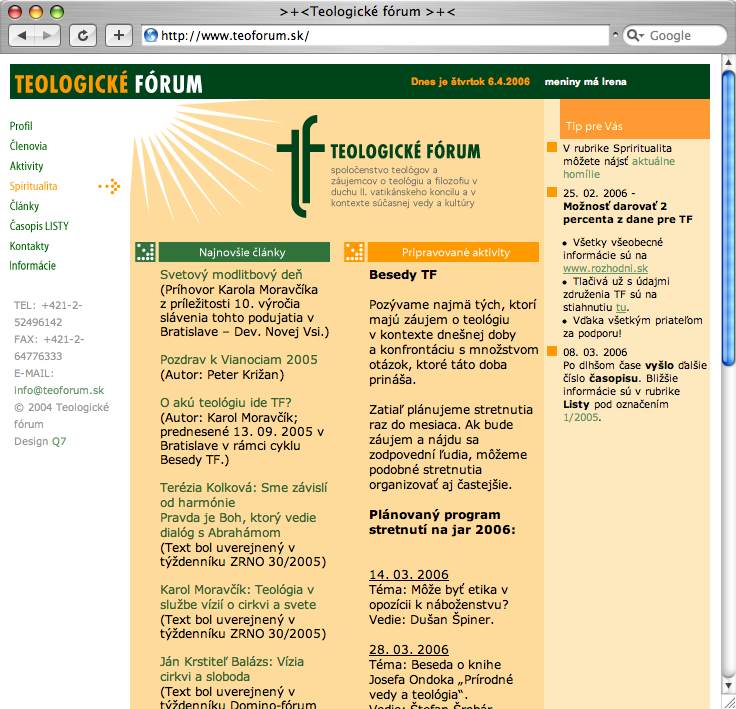Click the orange bullet beside 'V rubrike Spiritualita'
Image resolution: width=736 pixels, height=709 pixels.
pyautogui.click(x=552, y=147)
